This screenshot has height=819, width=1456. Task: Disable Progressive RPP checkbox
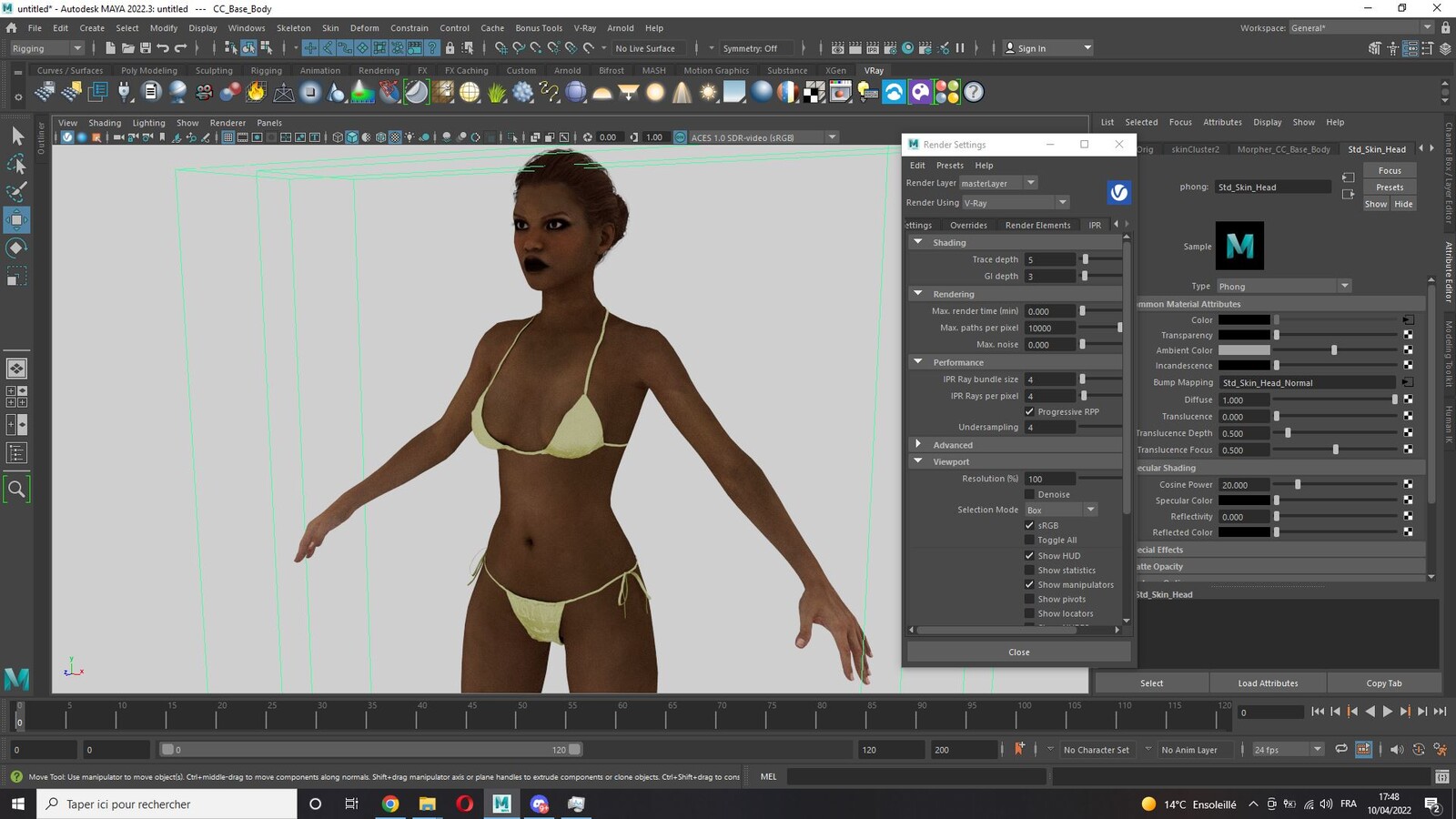(x=1030, y=411)
